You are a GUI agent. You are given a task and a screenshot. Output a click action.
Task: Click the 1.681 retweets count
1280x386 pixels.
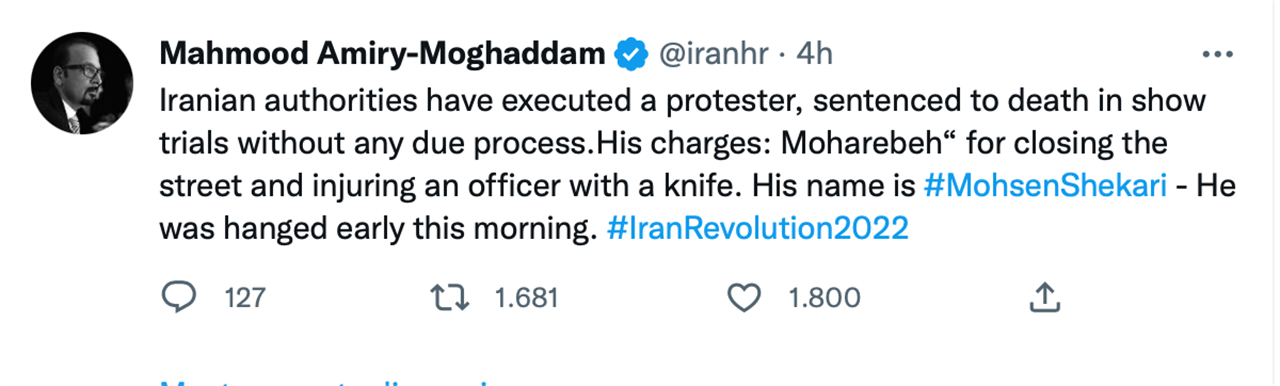click(526, 298)
